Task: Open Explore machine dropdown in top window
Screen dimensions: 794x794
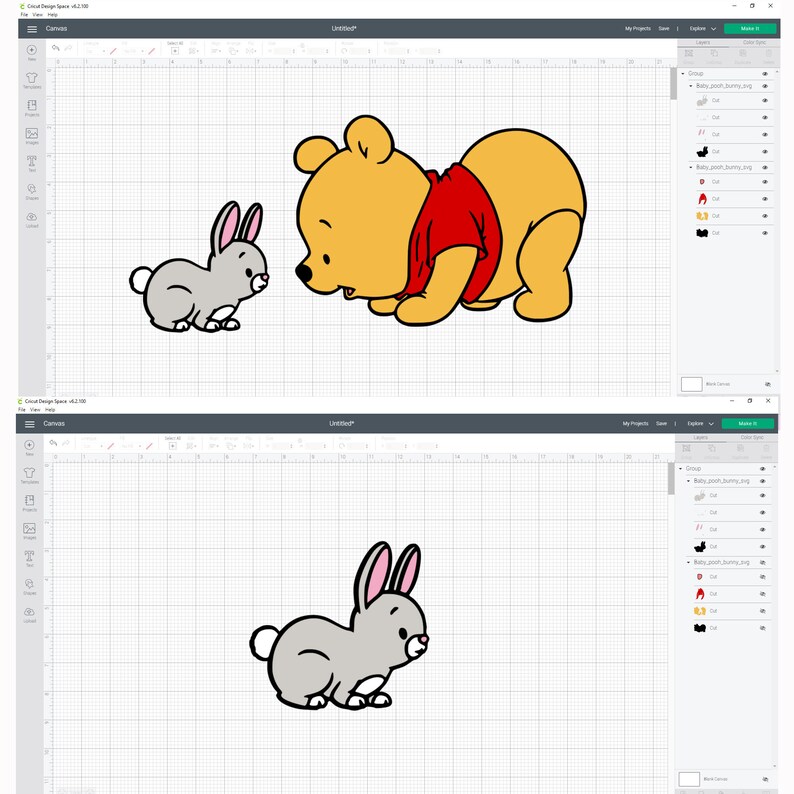Action: tap(703, 29)
